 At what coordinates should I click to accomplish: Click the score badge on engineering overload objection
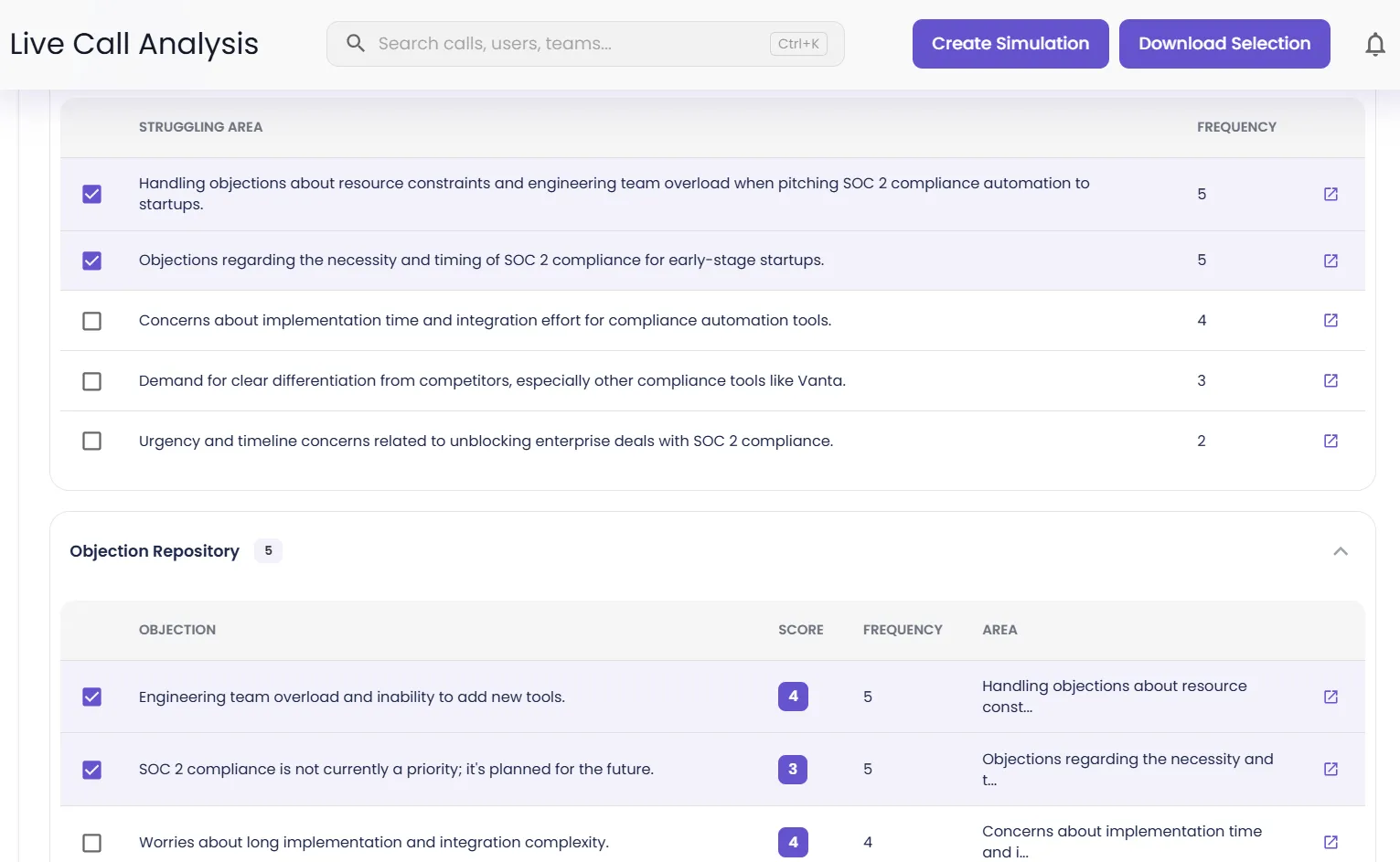pyautogui.click(x=793, y=697)
